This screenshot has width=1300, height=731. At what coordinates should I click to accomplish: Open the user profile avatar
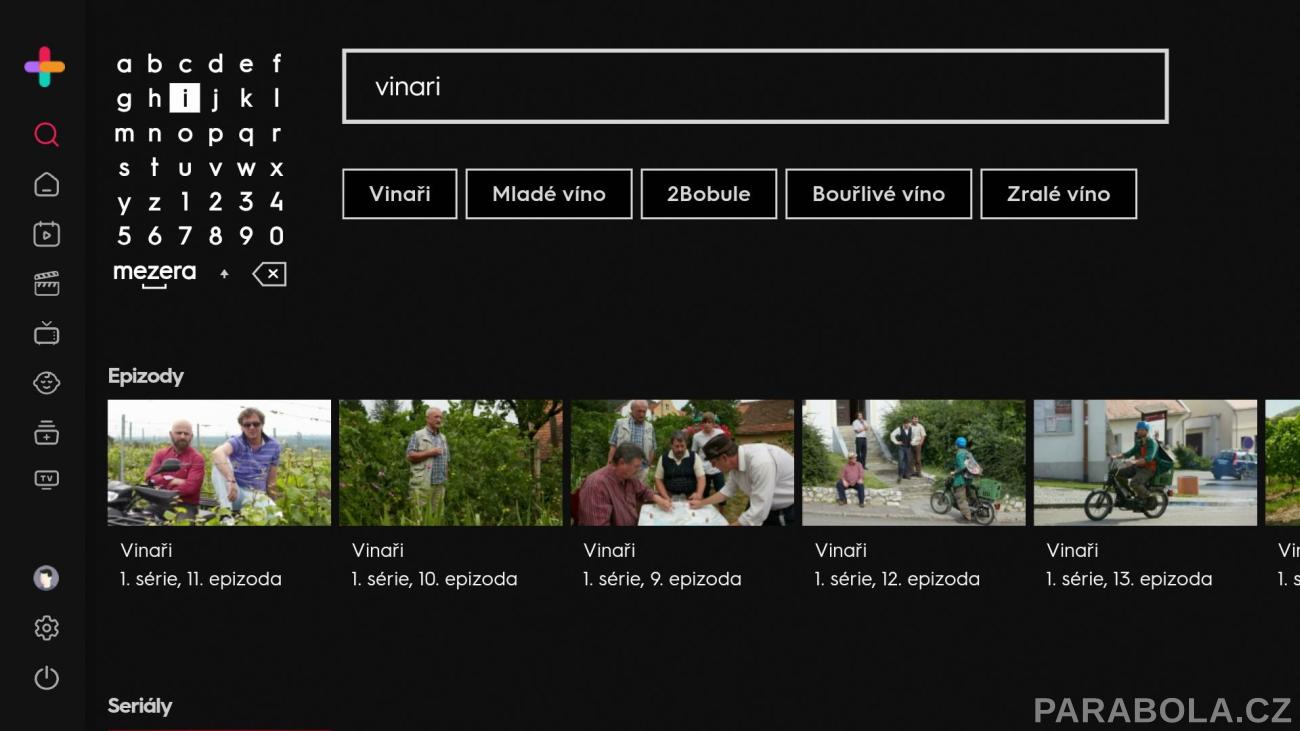pyautogui.click(x=46, y=578)
